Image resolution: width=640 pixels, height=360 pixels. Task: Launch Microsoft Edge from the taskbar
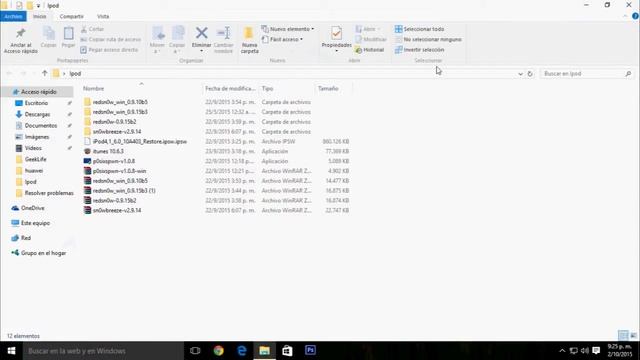coord(242,351)
